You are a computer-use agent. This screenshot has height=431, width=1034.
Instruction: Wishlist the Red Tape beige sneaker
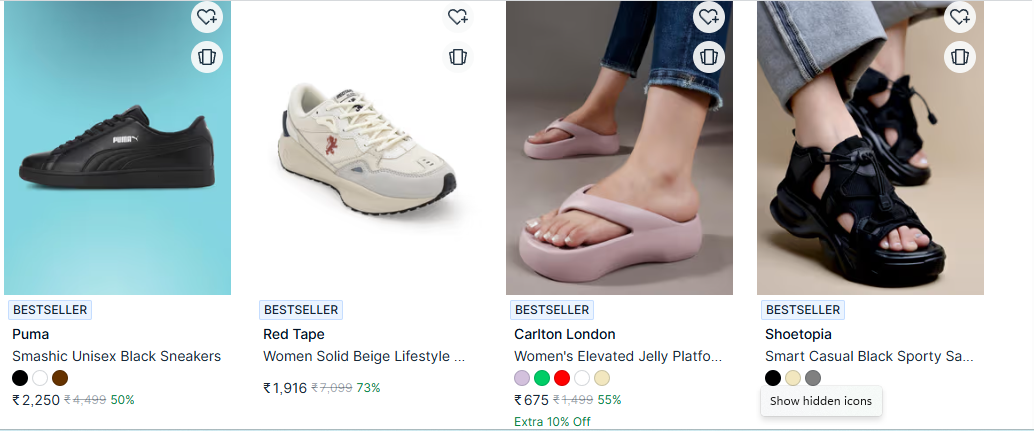[x=458, y=17]
